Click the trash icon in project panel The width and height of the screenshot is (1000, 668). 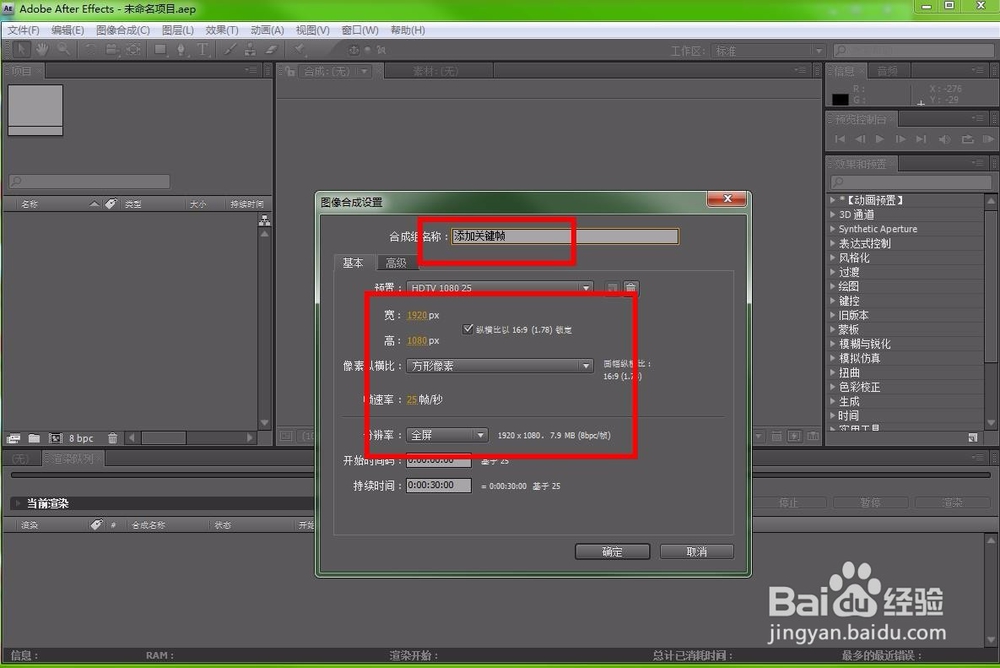tap(113, 438)
